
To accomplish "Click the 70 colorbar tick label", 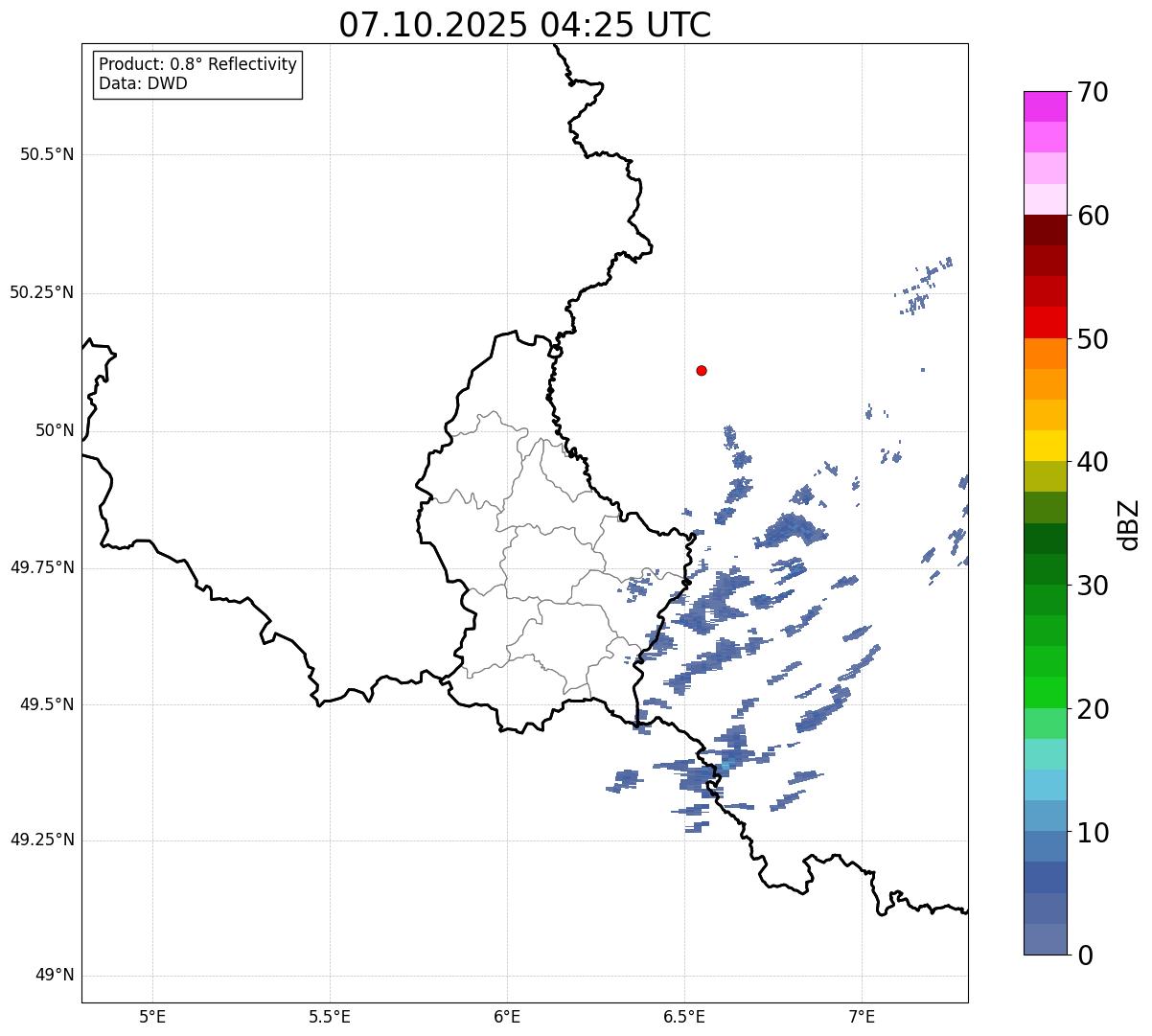I will pyautogui.click(x=1093, y=92).
